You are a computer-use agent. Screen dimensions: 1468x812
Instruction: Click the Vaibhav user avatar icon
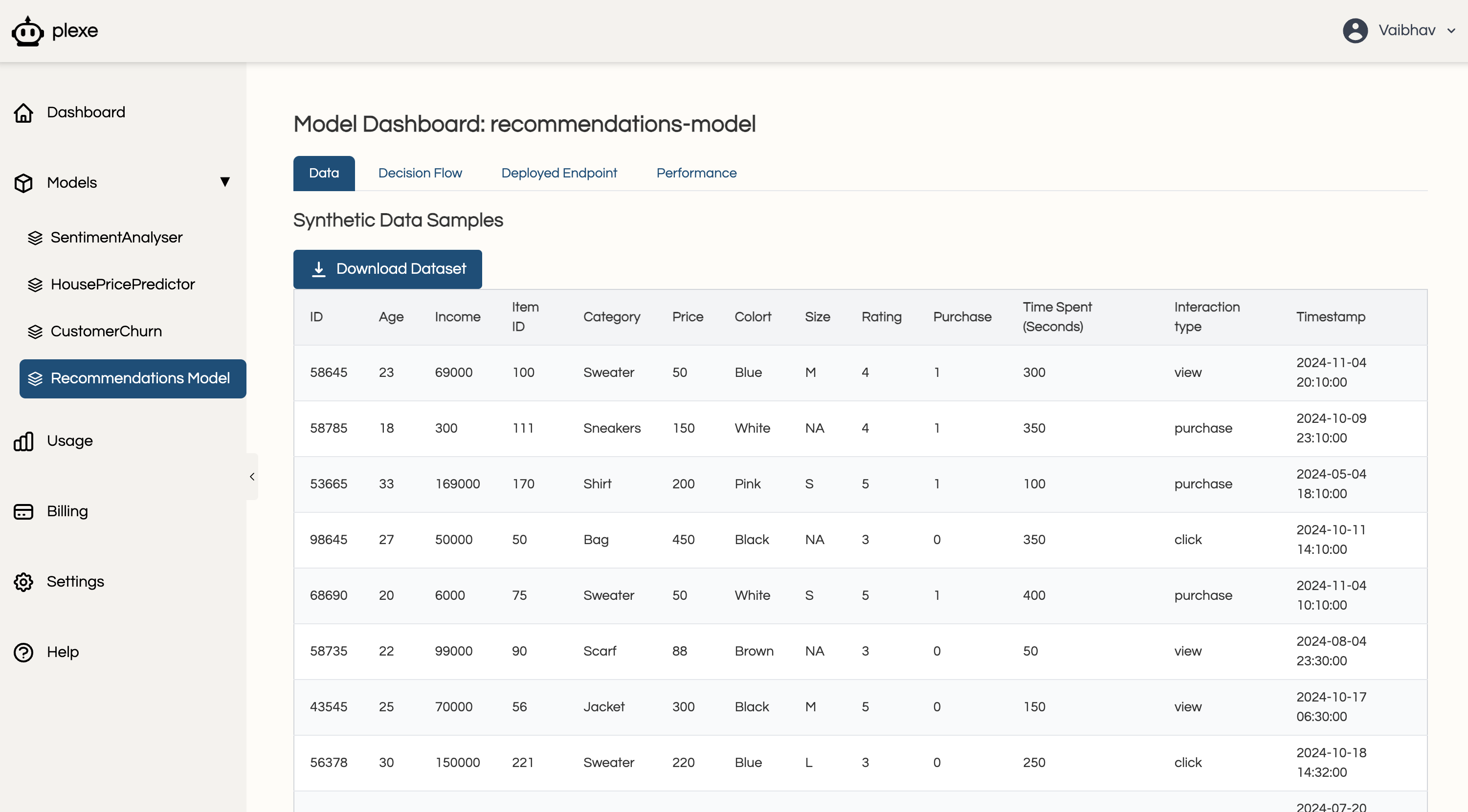coord(1355,30)
